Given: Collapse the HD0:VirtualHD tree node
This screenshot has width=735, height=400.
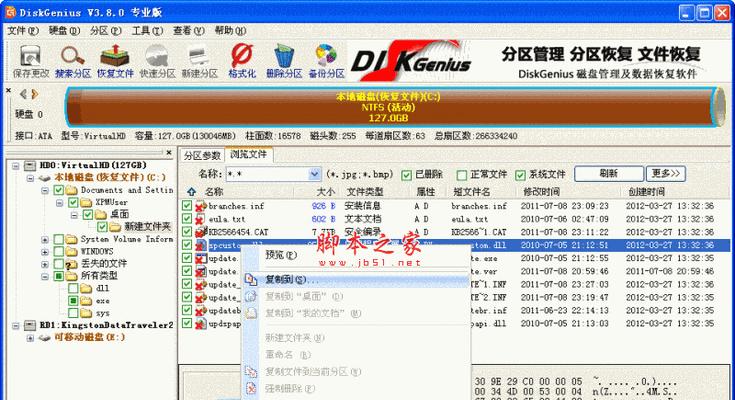Looking at the screenshot, I should coord(16,166).
